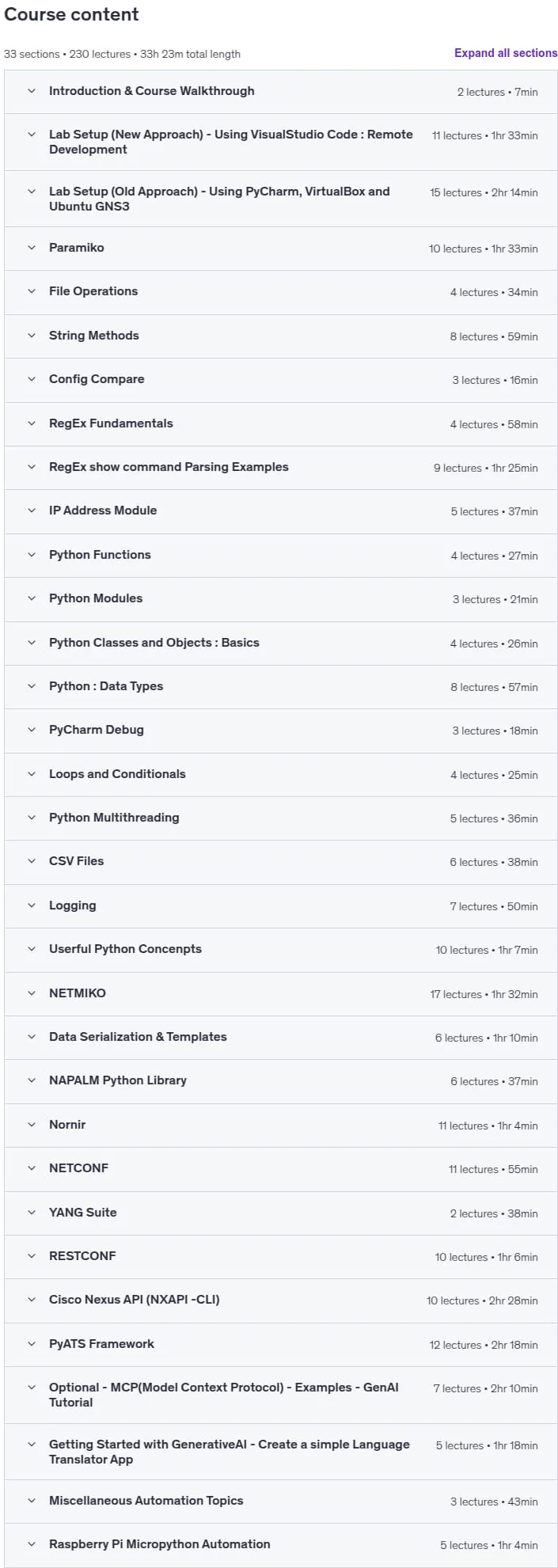
Task: Click the chevron icon beside YANG Suite
Action: click(x=32, y=1213)
